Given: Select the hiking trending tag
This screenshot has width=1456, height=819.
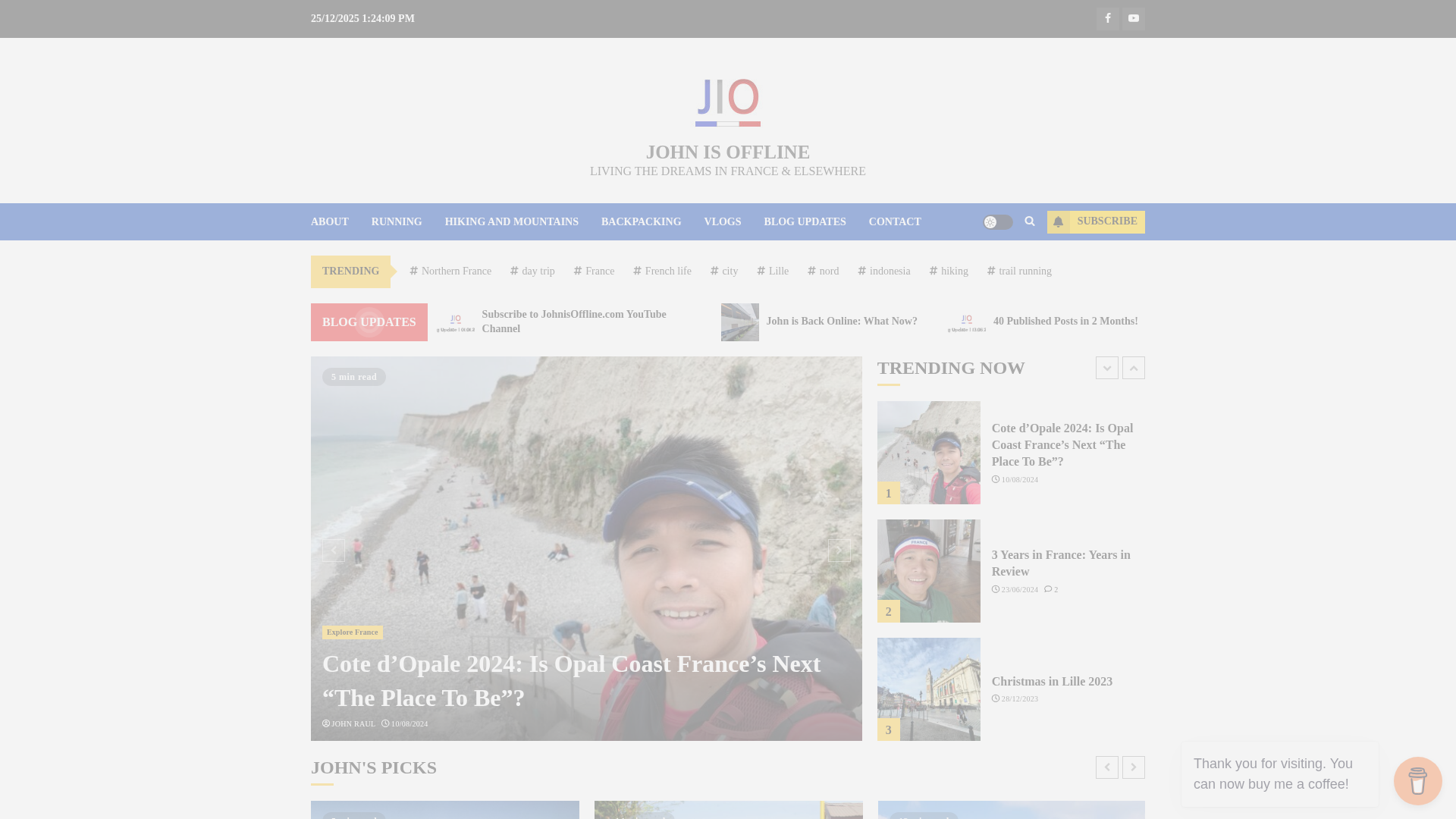Looking at the screenshot, I should tap(953, 271).
